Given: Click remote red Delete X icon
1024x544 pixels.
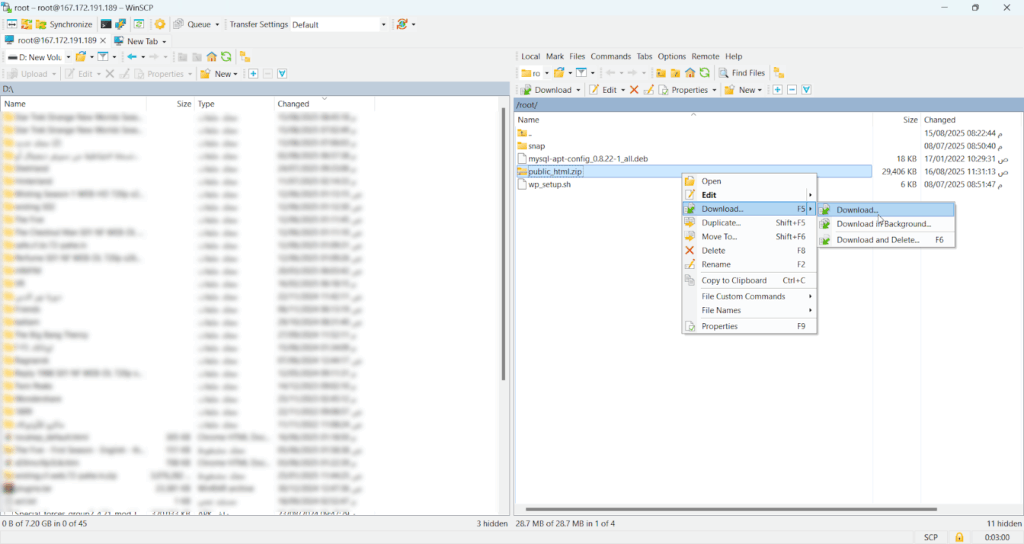Looking at the screenshot, I should (x=632, y=89).
